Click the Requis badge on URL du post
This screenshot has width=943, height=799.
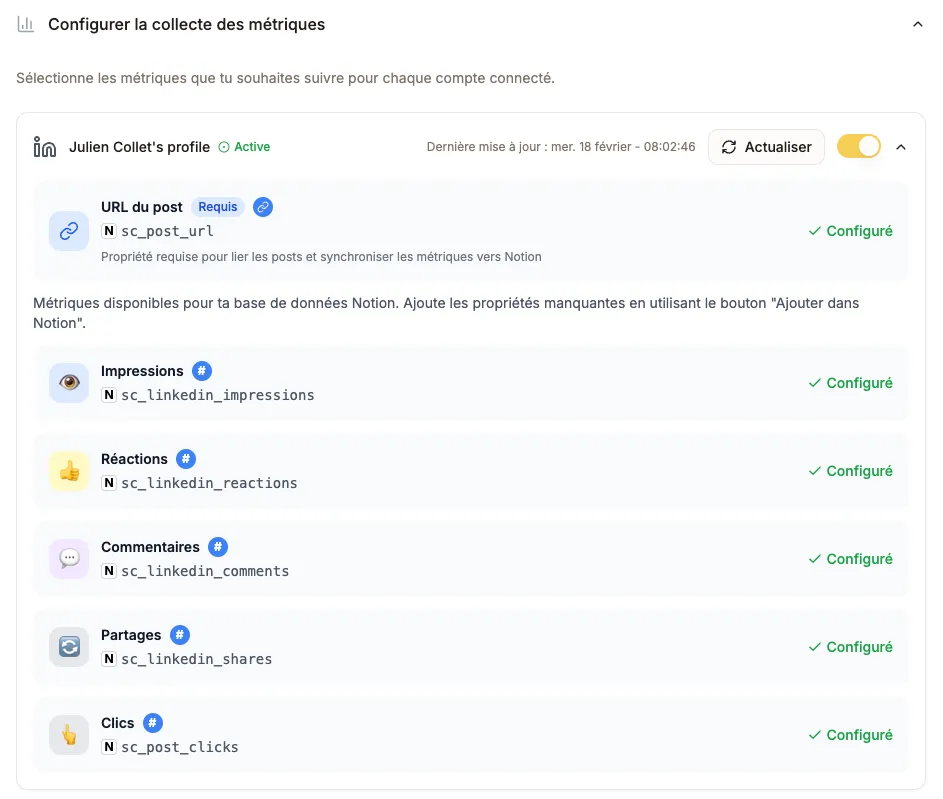[x=217, y=207]
